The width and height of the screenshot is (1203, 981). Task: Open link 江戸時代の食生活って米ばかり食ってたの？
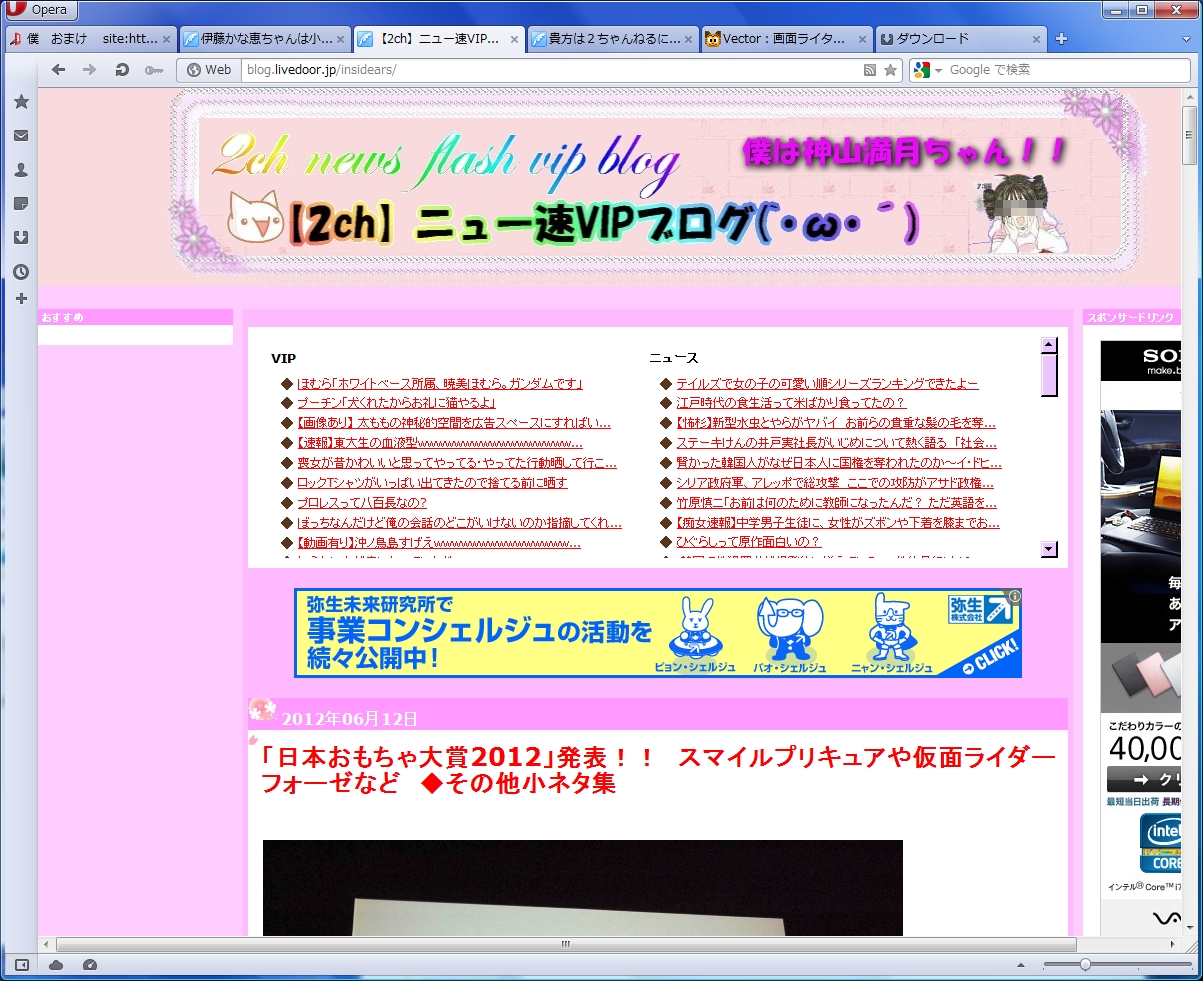[790, 403]
